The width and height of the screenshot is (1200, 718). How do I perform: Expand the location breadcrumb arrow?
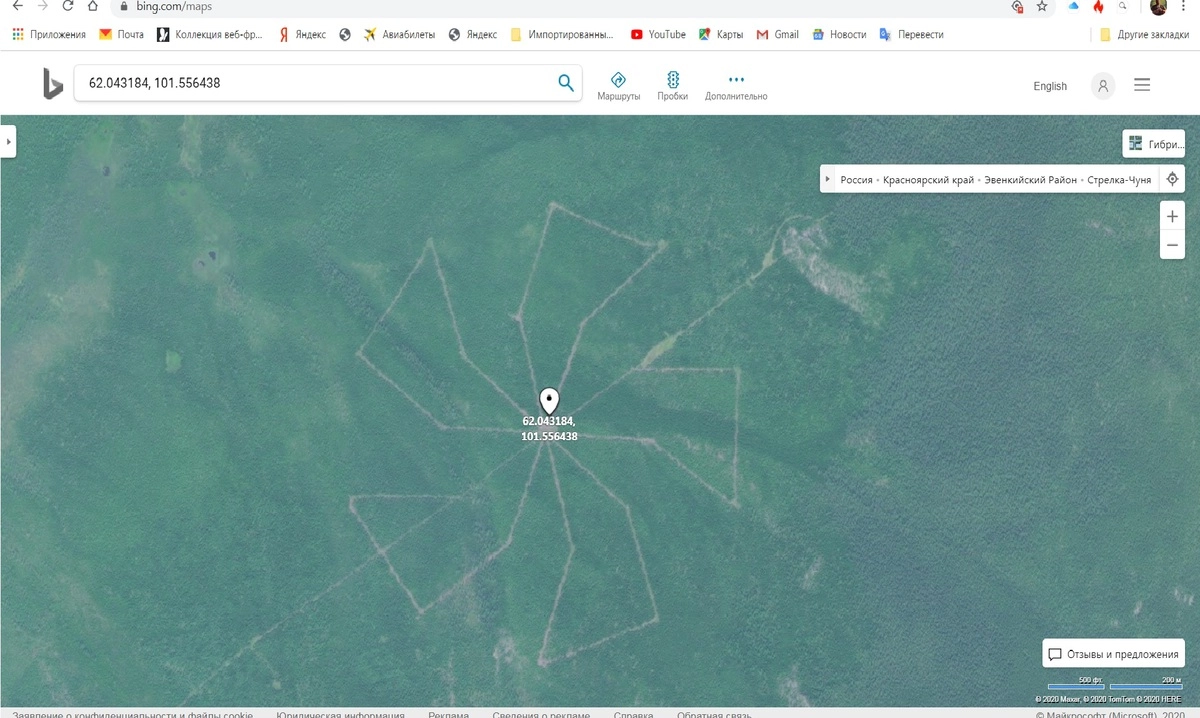point(827,180)
